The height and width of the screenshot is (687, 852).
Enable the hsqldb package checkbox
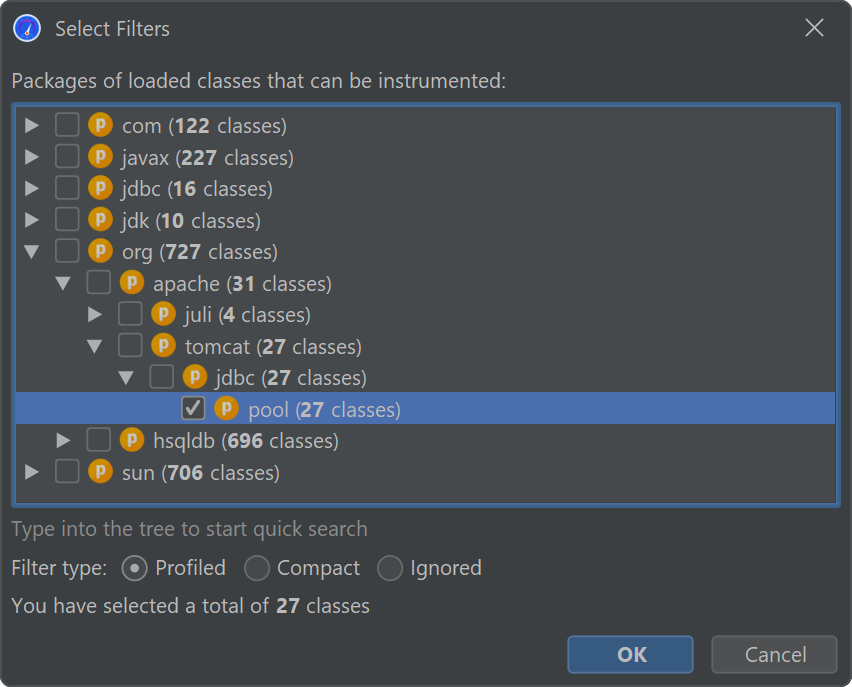pos(99,440)
